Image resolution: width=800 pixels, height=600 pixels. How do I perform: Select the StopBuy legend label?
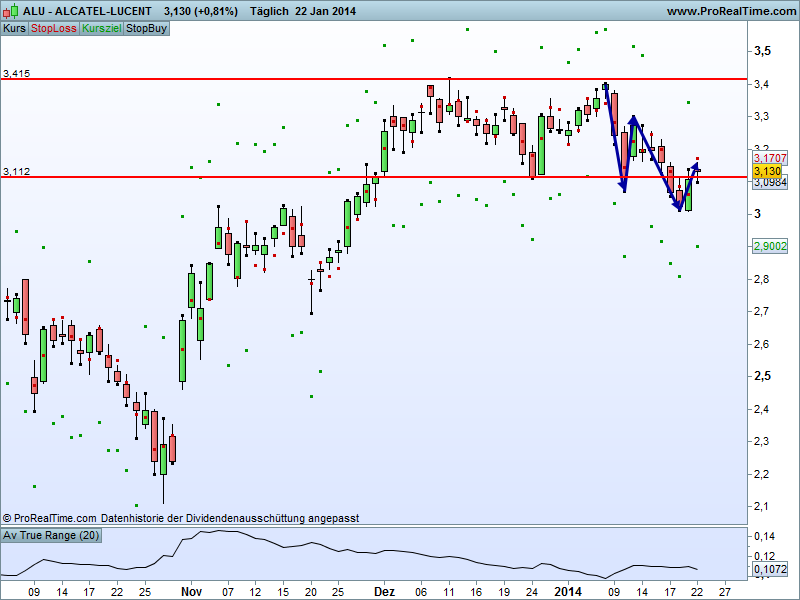[x=146, y=28]
